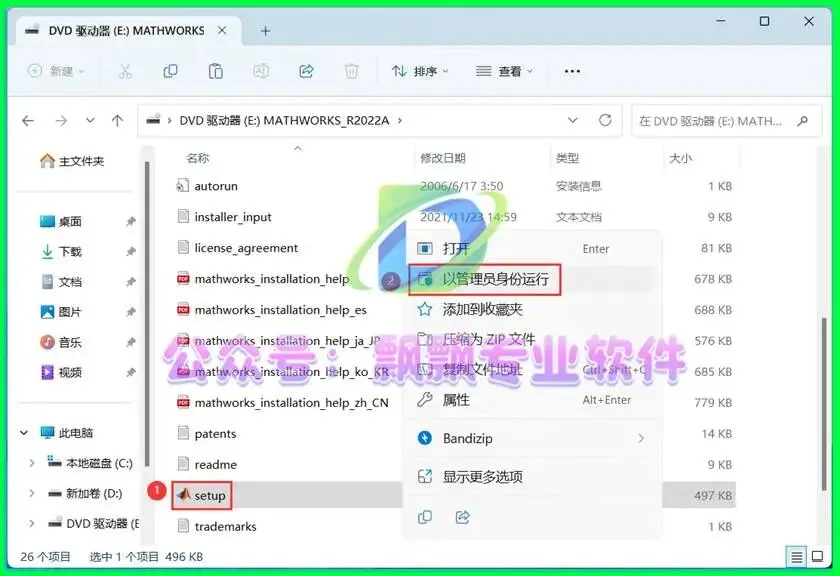Open Music (音乐) in sidebar
This screenshot has height=576, width=840.
(61, 342)
